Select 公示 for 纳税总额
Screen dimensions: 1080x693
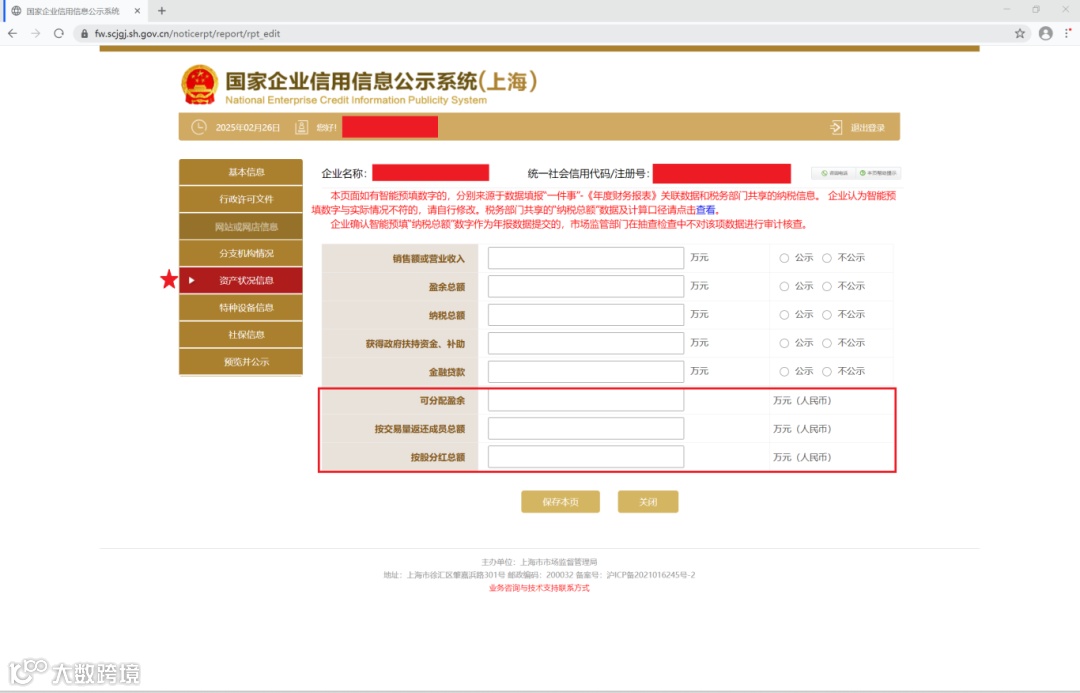[x=784, y=315]
